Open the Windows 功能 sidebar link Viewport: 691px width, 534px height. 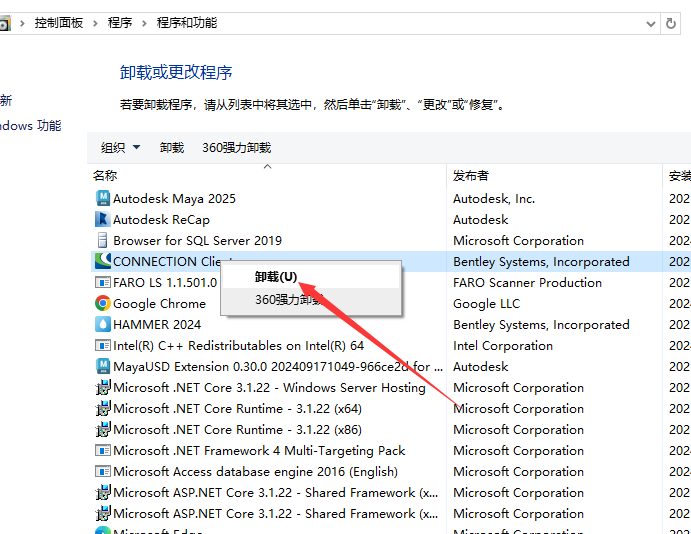(x=30, y=126)
